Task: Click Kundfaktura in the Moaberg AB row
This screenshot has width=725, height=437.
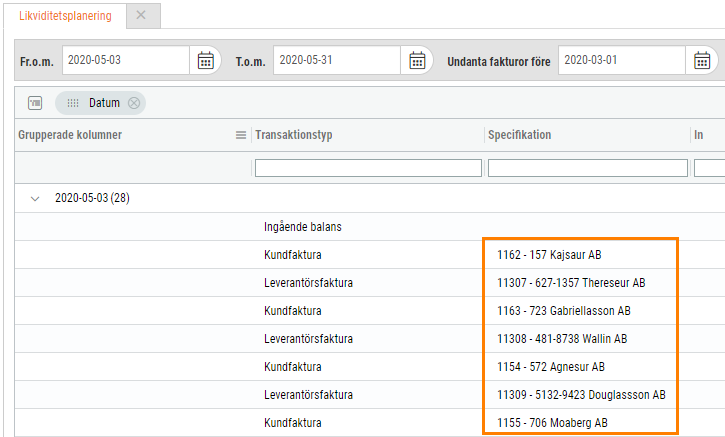Action: 293,423
